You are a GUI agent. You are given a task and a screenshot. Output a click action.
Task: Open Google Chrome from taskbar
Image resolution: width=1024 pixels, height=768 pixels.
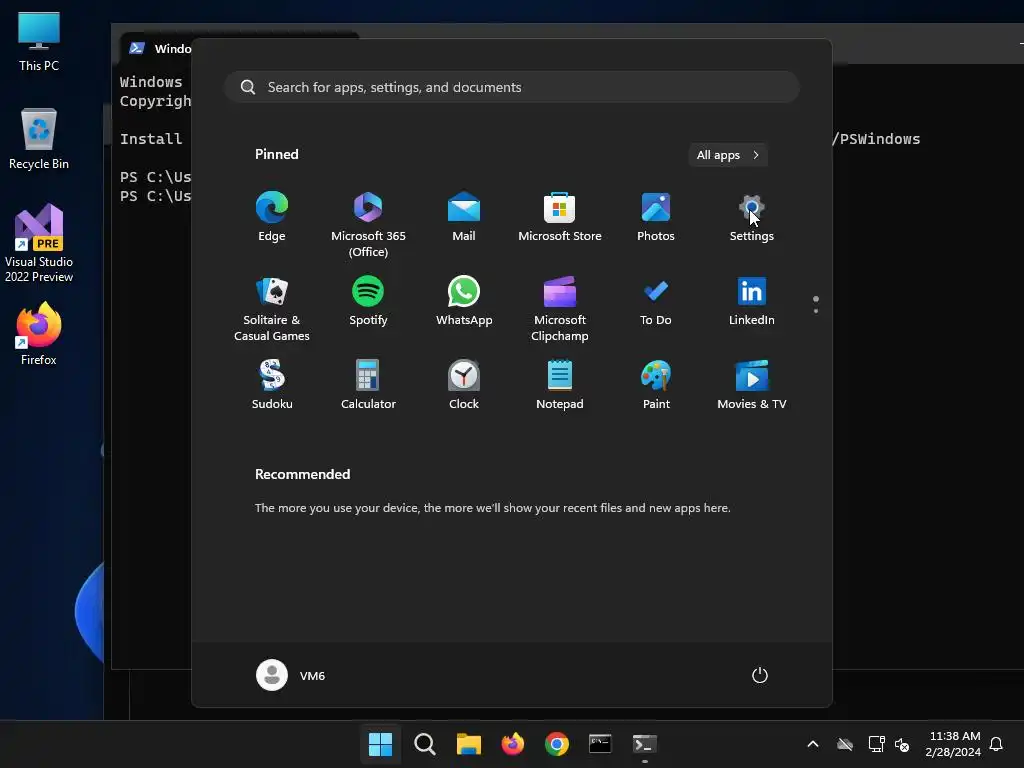coord(556,744)
